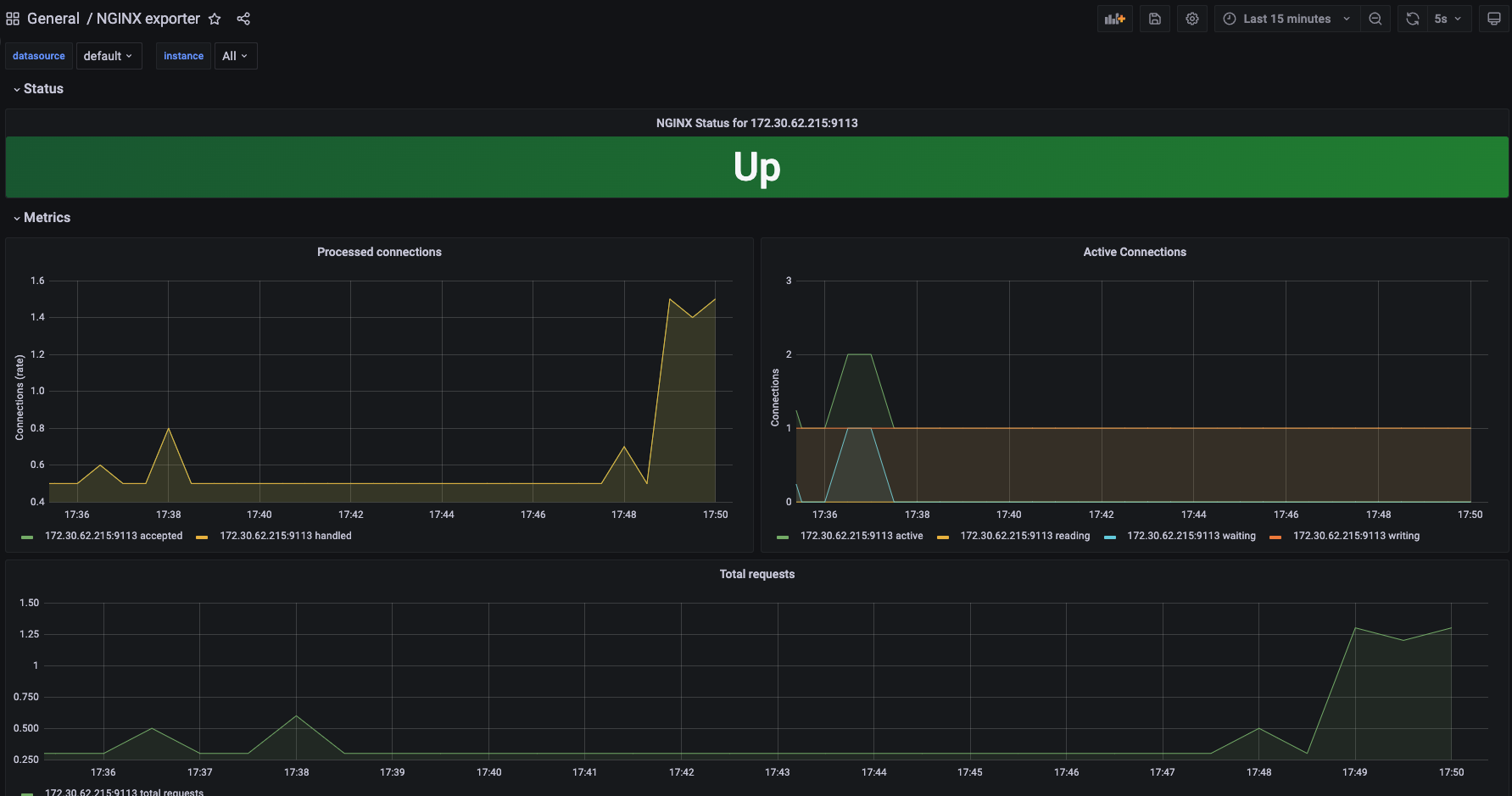Open Processed connections panel title menu
The width and height of the screenshot is (1512, 796).
click(379, 252)
